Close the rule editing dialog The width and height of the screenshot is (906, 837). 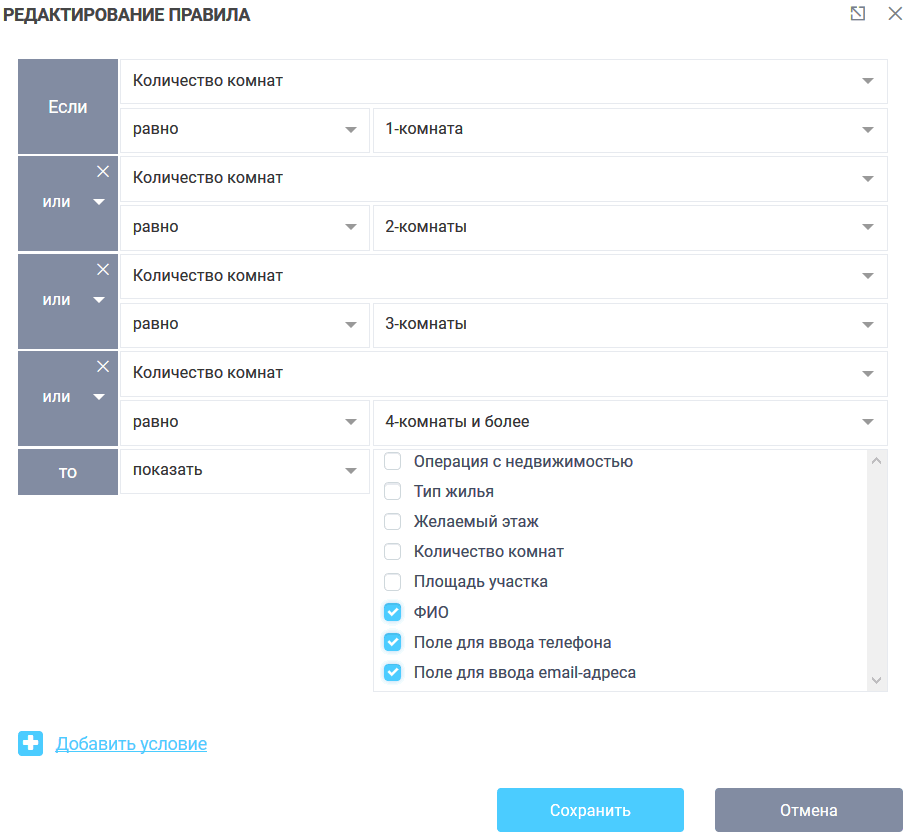click(x=894, y=14)
